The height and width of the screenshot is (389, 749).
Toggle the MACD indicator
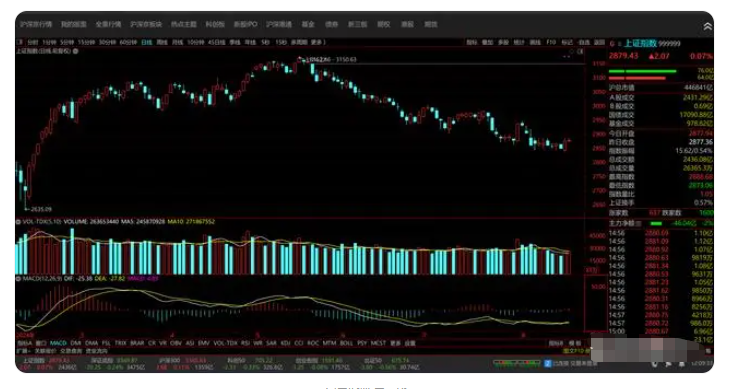[58, 343]
